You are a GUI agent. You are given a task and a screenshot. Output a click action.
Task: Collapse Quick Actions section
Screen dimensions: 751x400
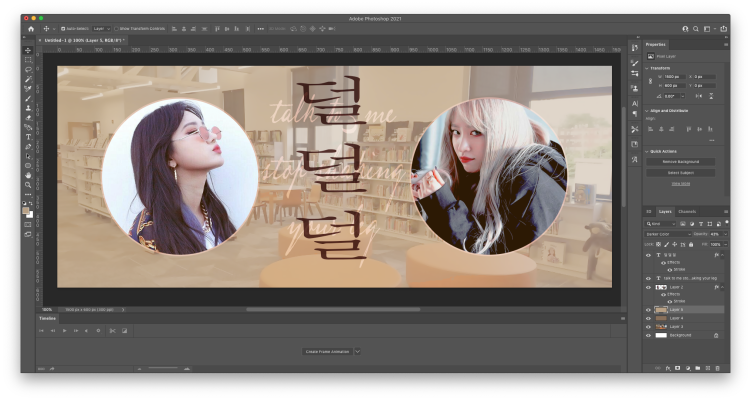point(647,151)
